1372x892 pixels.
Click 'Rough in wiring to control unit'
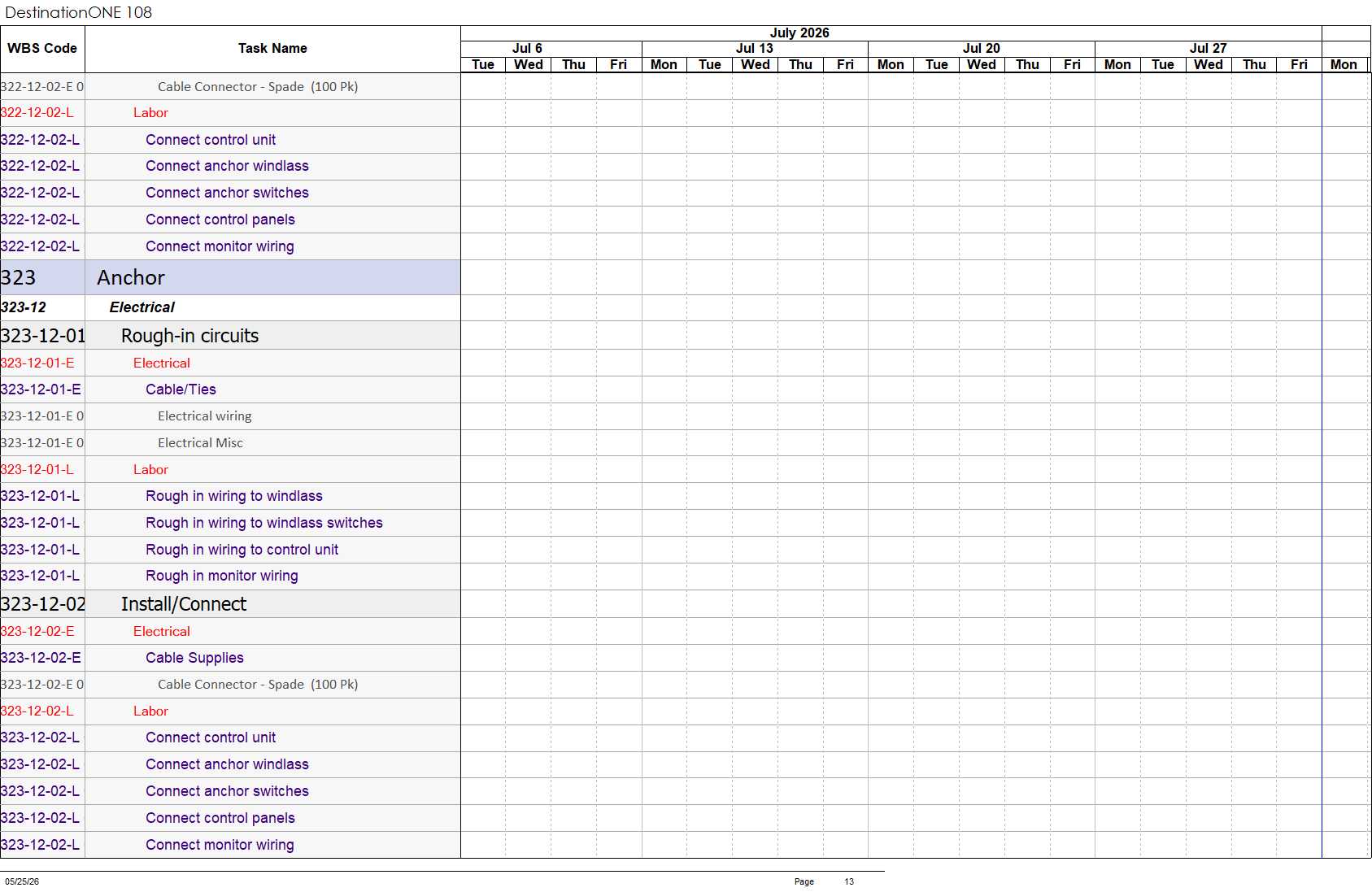242,550
